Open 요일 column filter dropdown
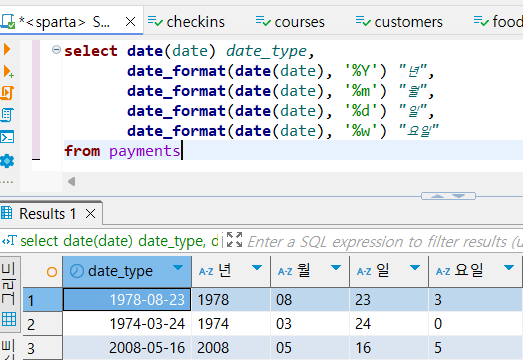 [x=509, y=268]
